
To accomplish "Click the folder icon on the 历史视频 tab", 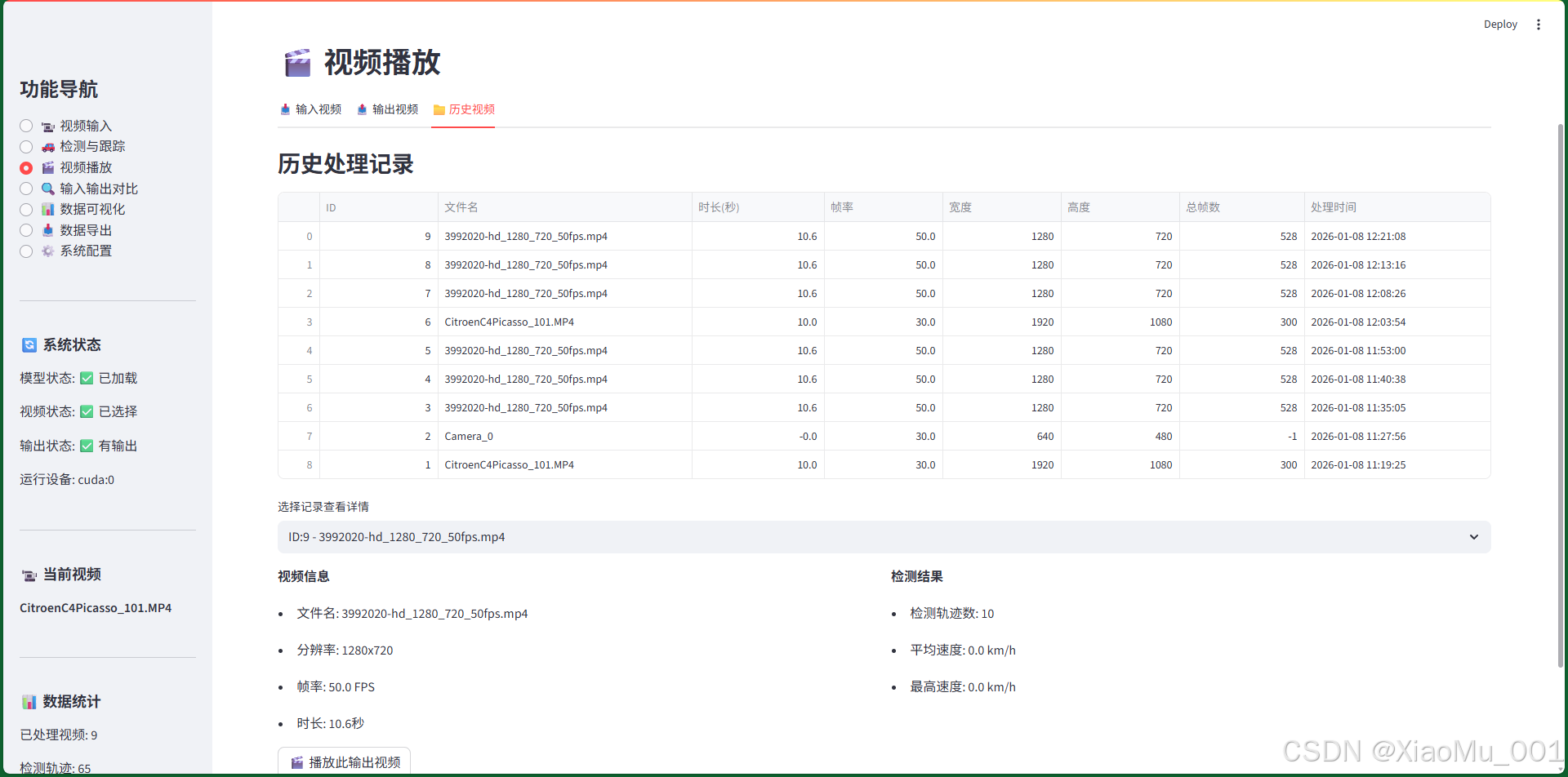I will [x=439, y=109].
